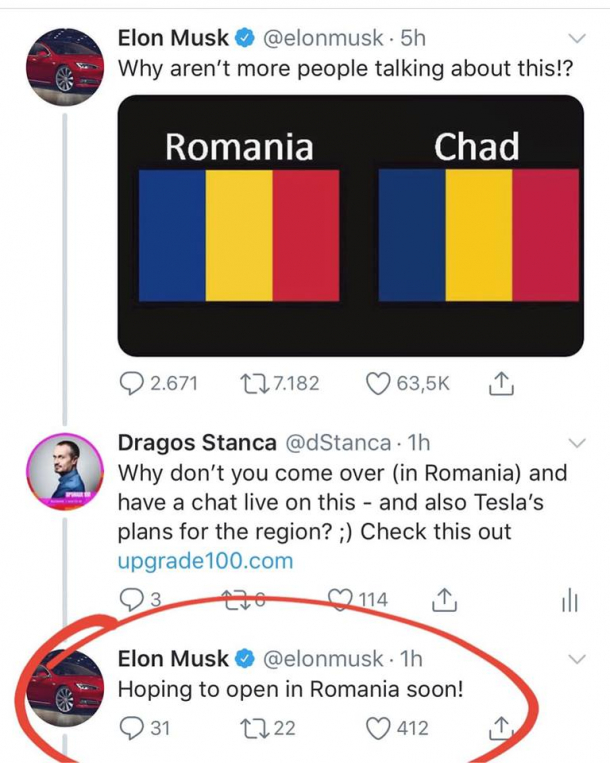Open chevron menu on the bottom Elon reply
This screenshot has height=763, width=610.
577,659
